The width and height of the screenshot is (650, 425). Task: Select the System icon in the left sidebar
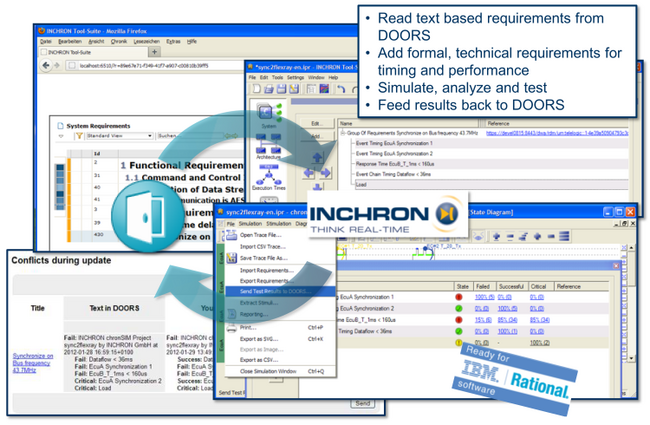click(x=269, y=115)
